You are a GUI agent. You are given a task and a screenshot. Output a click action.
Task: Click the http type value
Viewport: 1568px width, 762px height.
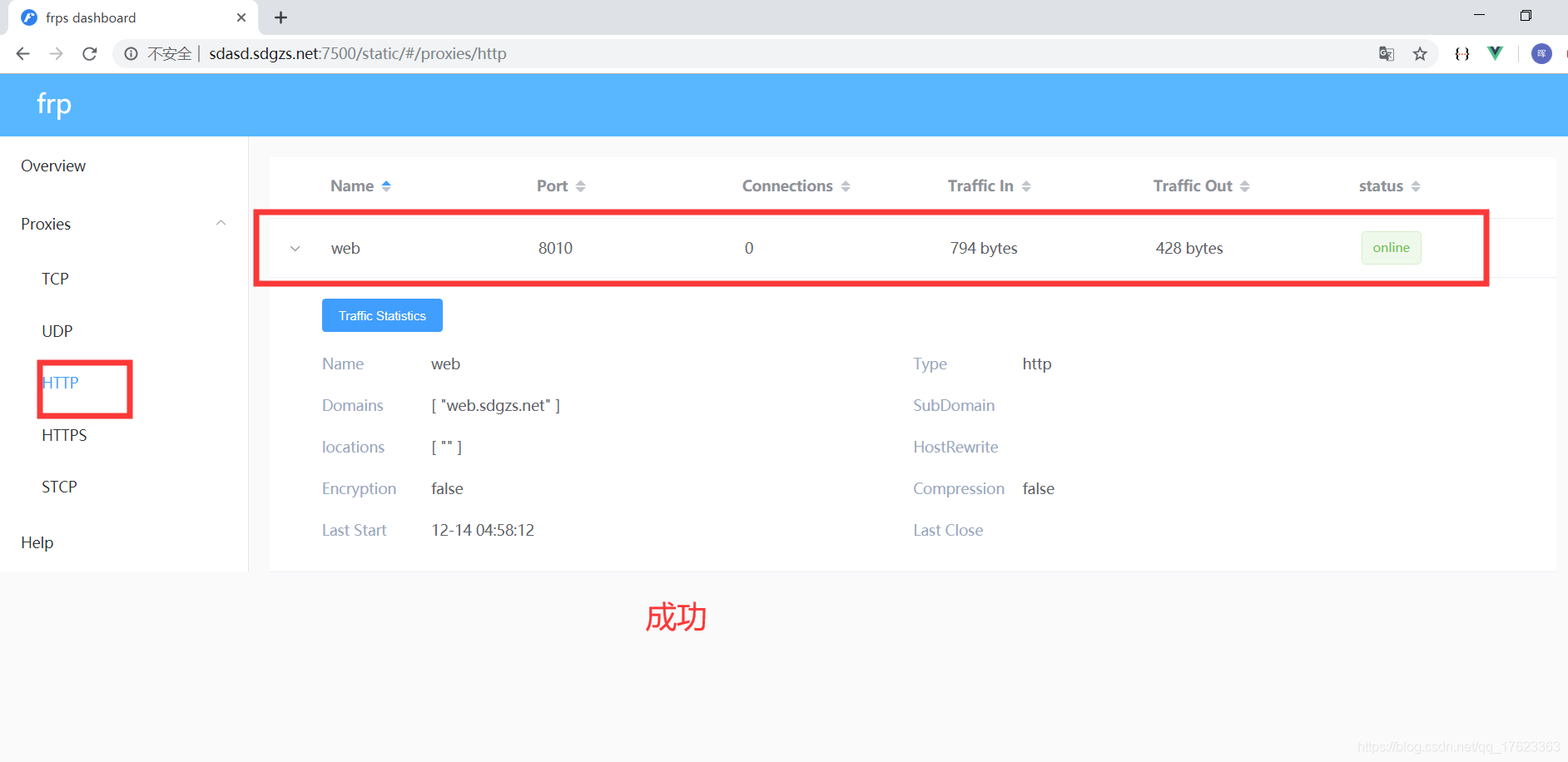click(1037, 364)
